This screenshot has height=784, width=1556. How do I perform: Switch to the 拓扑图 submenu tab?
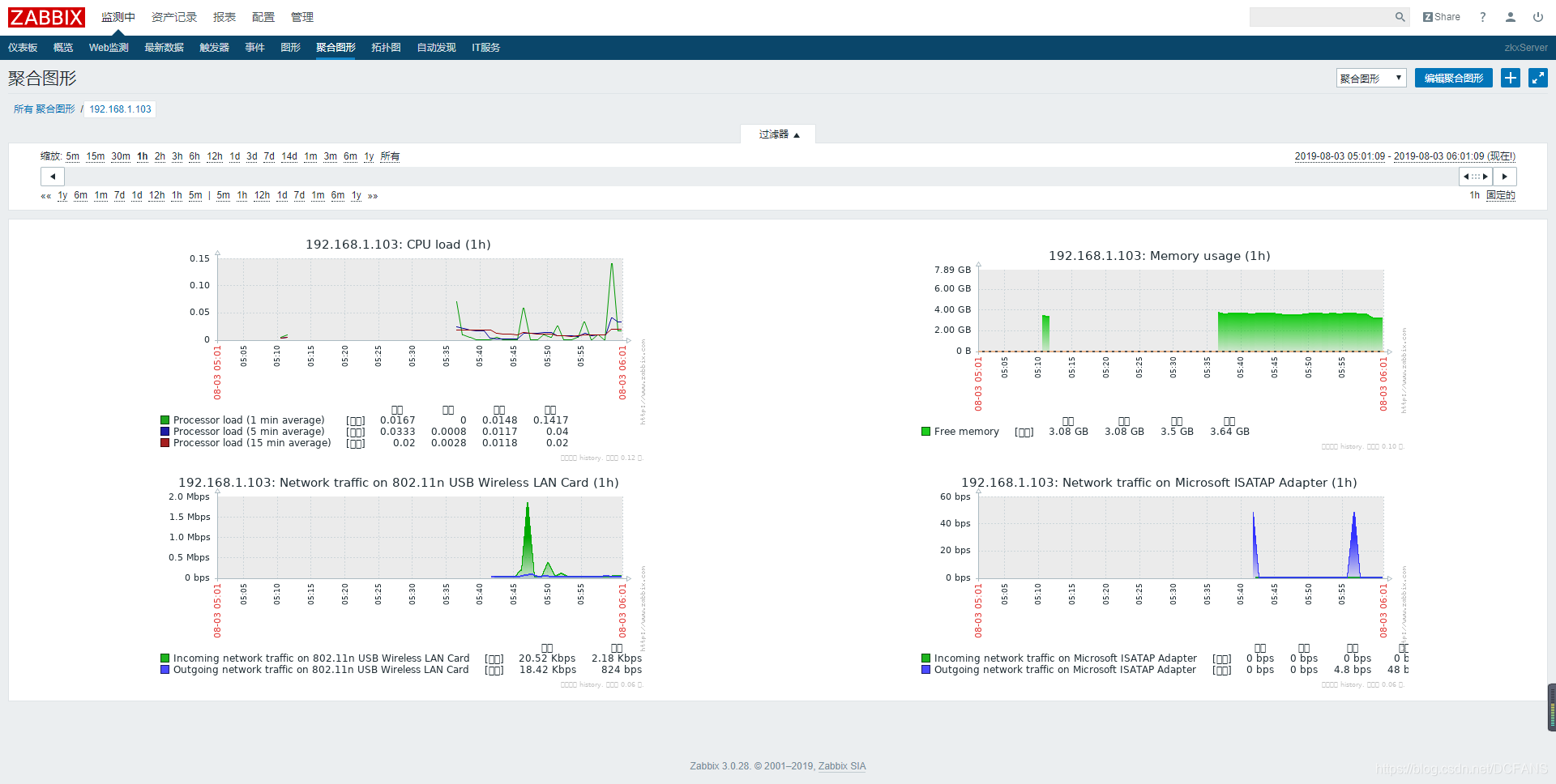click(x=387, y=48)
